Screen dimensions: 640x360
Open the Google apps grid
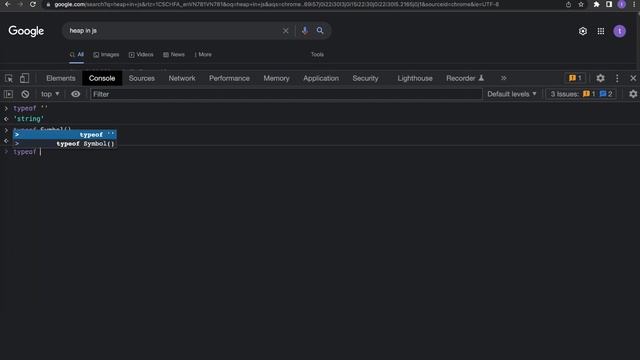tap(601, 31)
